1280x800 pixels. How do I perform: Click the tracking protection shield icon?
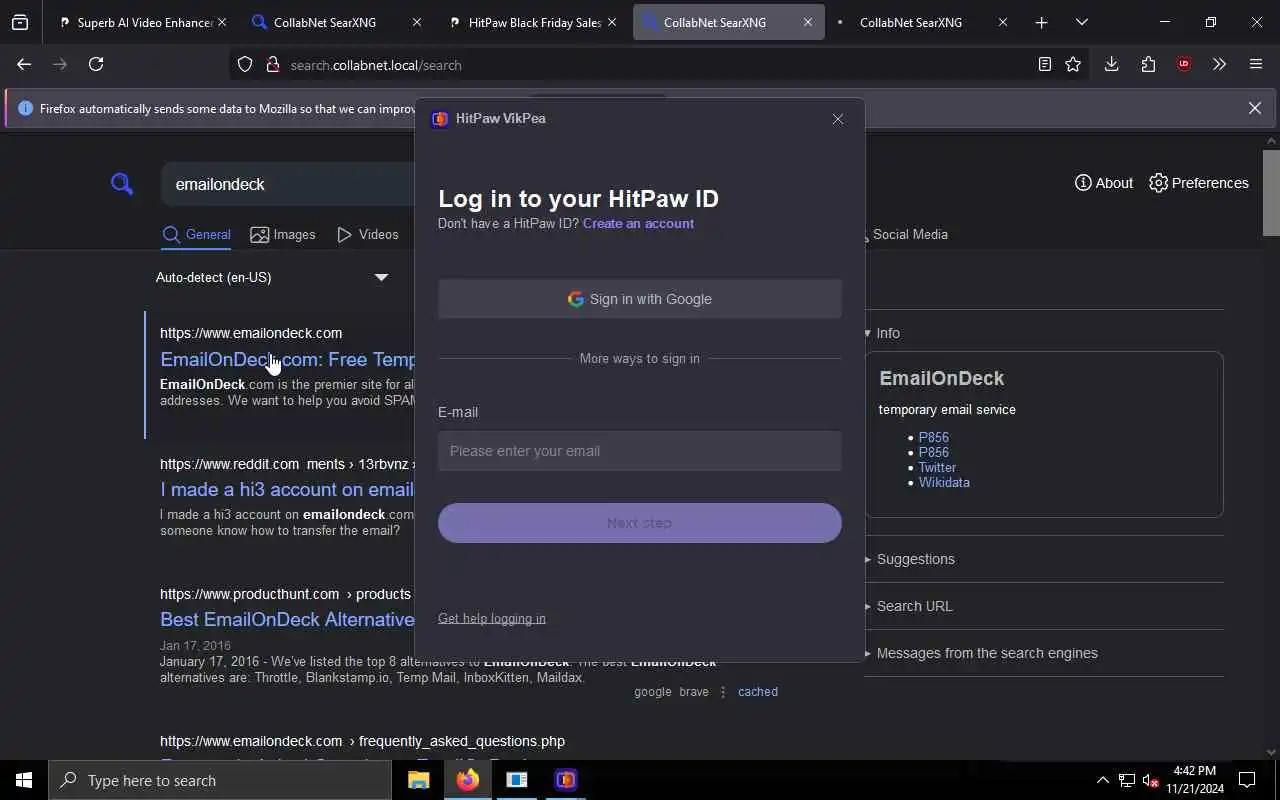coord(245,64)
